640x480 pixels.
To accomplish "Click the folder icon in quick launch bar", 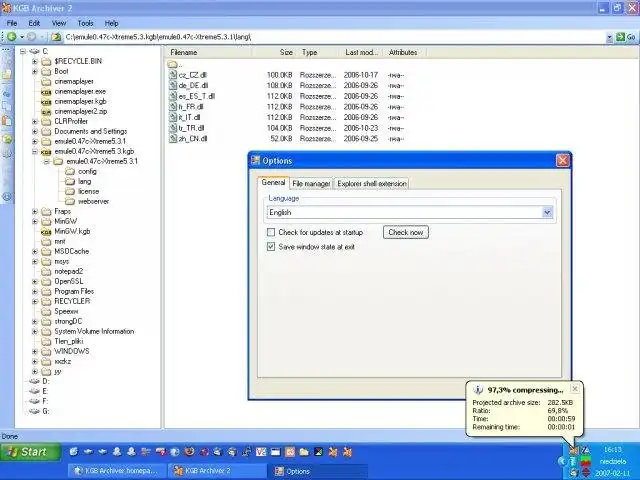I will 304,452.
